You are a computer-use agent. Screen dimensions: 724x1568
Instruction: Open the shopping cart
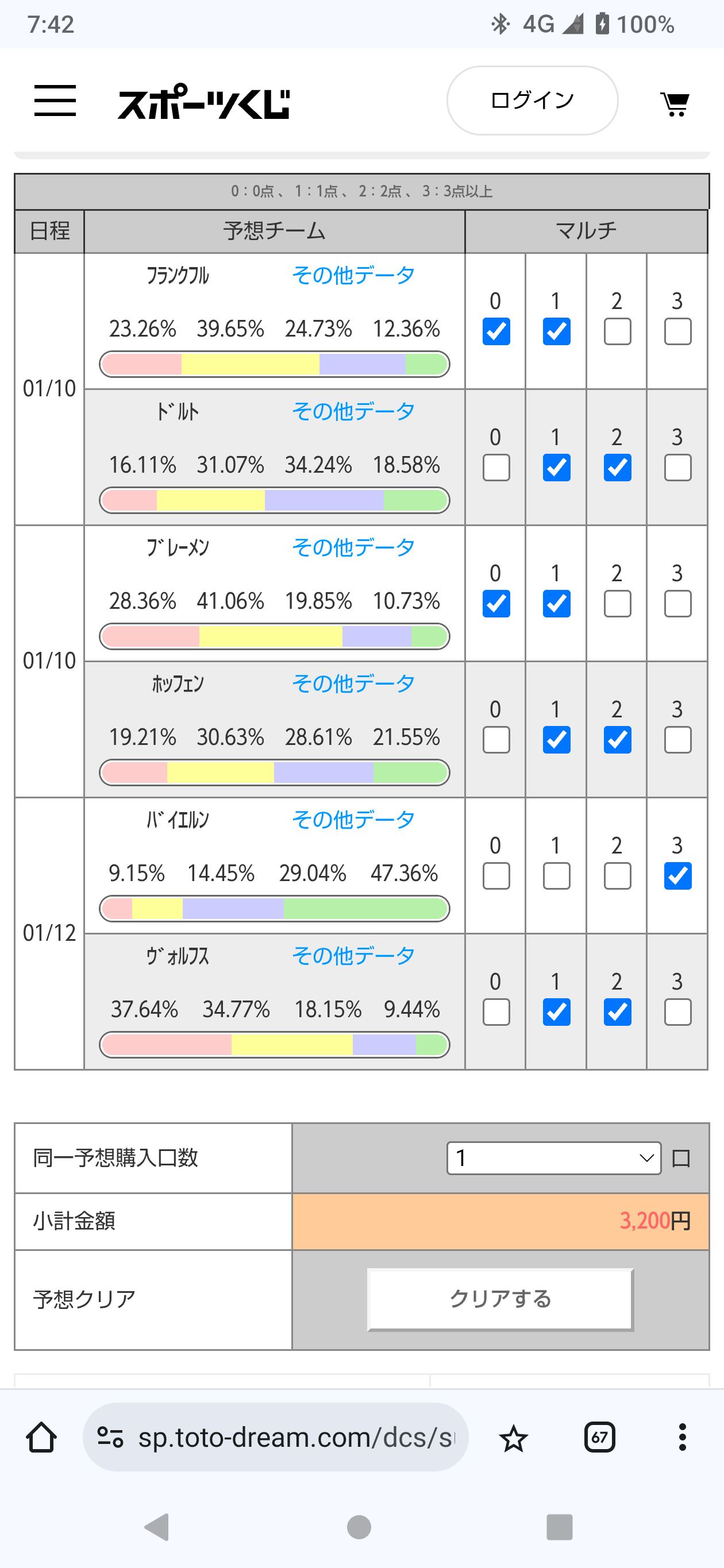(x=675, y=103)
